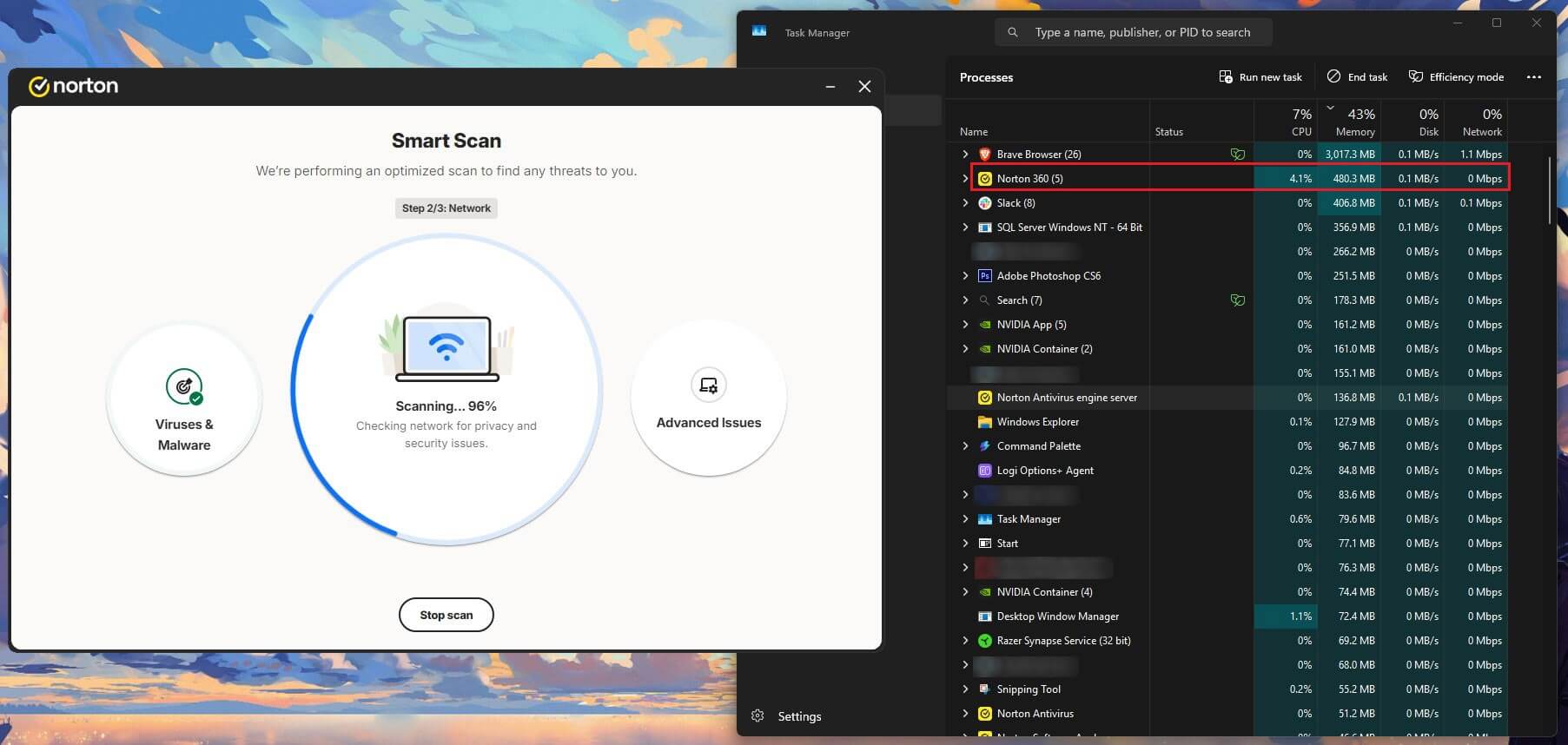Image resolution: width=1568 pixels, height=745 pixels.
Task: Minimize the Norton window
Action: [830, 86]
